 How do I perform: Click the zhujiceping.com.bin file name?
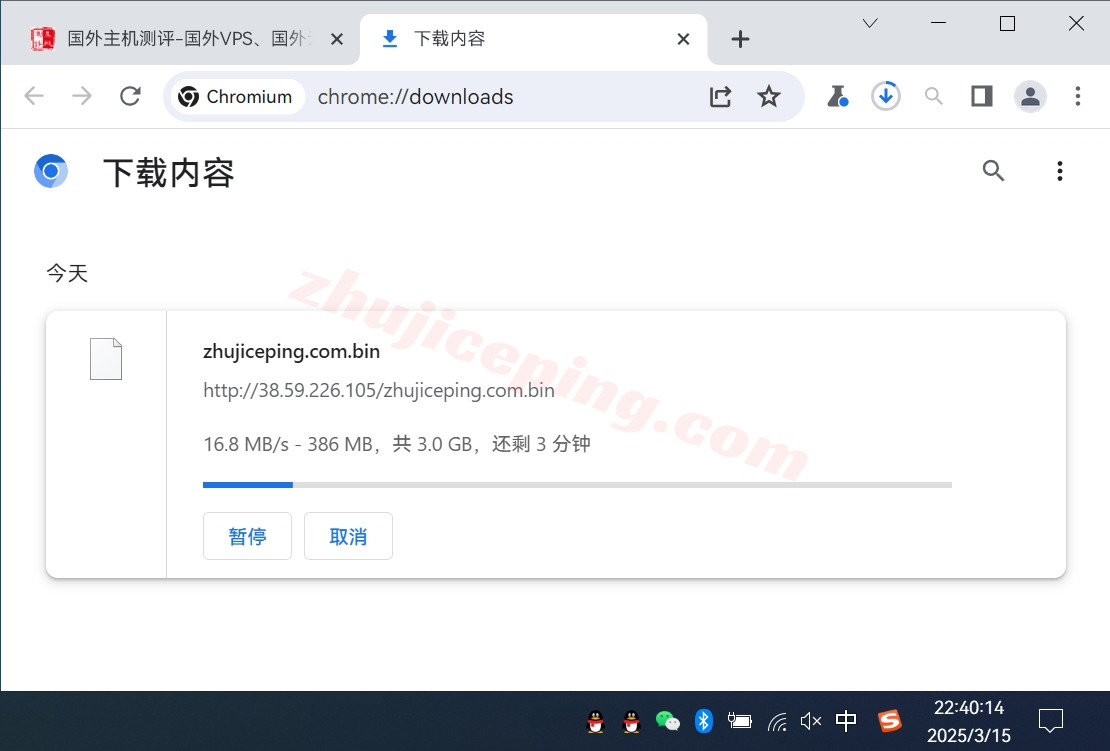click(292, 351)
